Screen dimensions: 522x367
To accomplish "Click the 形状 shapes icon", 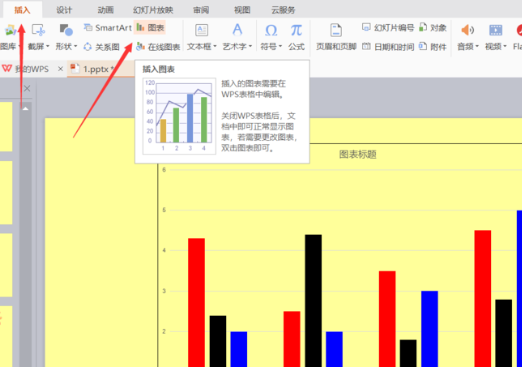I will click(66, 30).
